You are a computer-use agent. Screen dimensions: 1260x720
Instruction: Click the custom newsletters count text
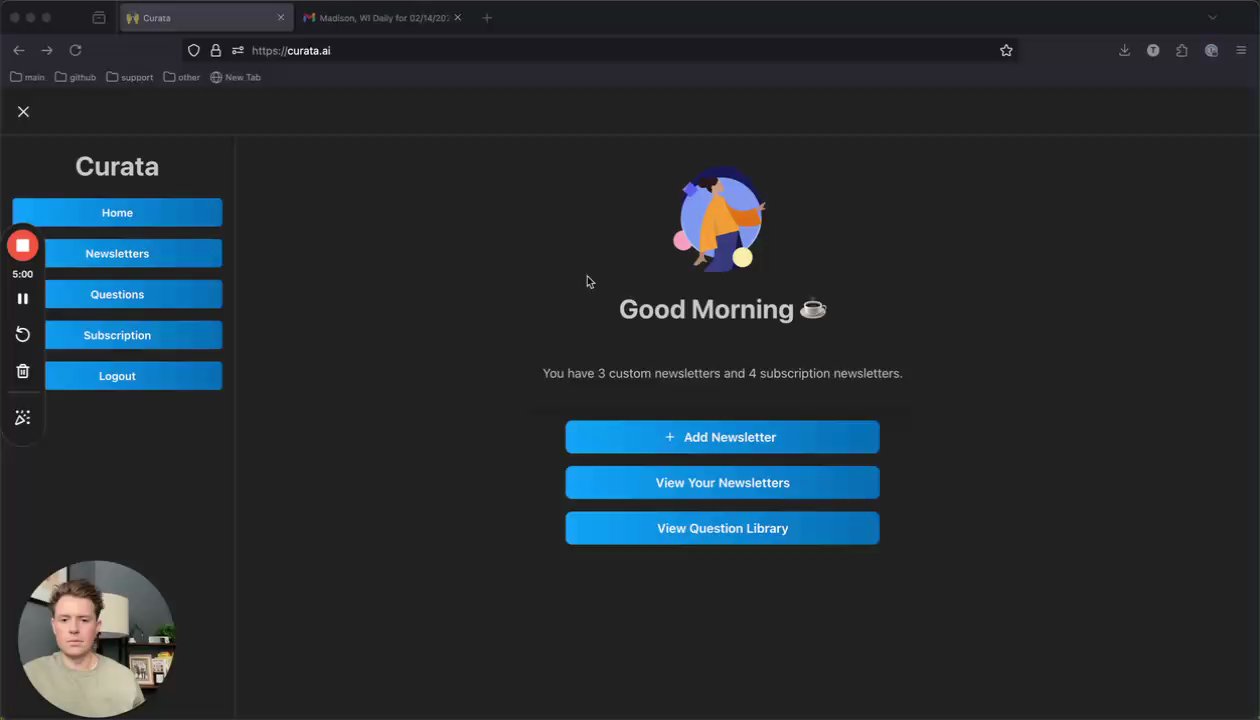click(722, 373)
